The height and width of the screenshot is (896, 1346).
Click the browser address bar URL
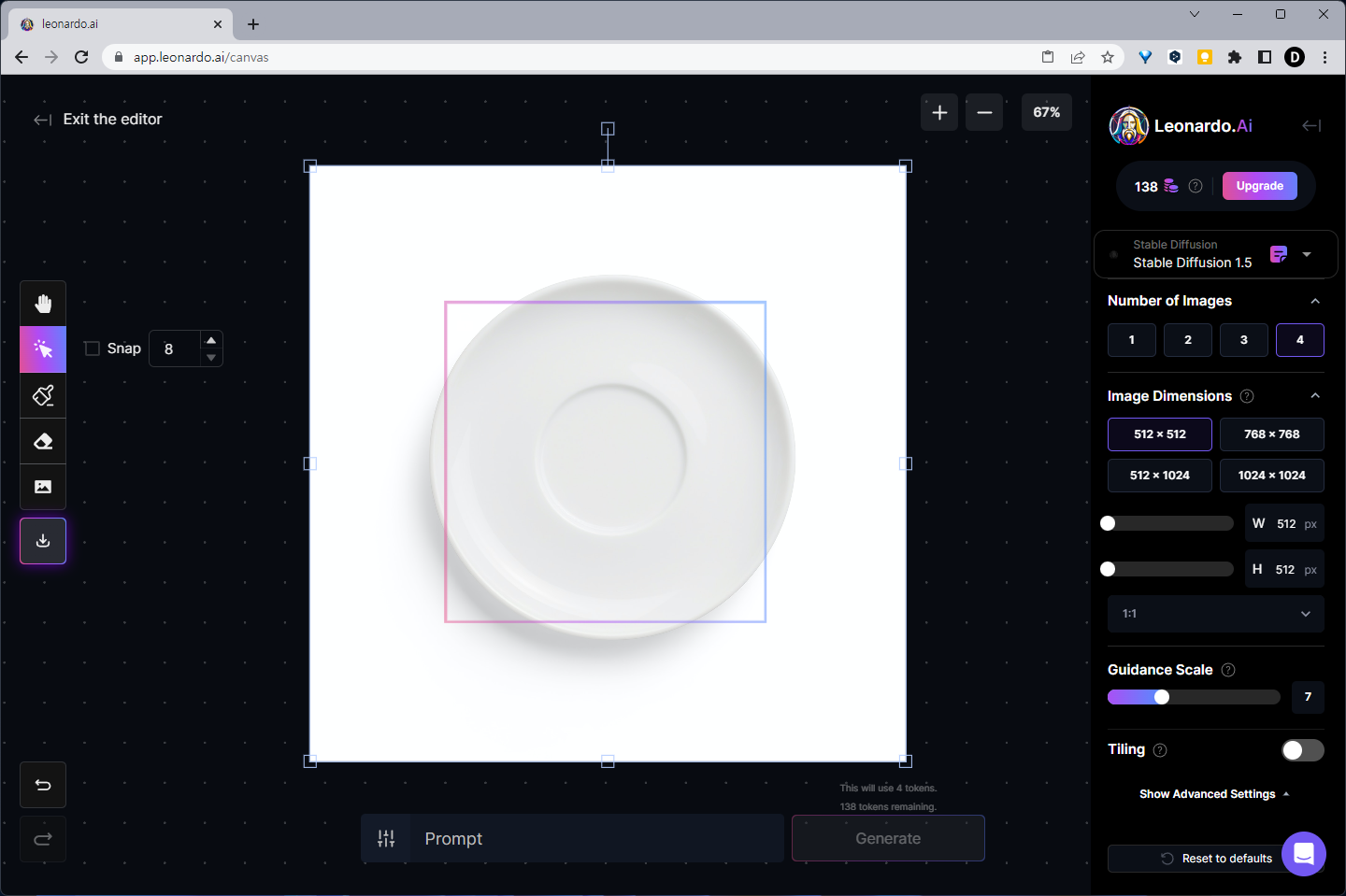click(201, 57)
